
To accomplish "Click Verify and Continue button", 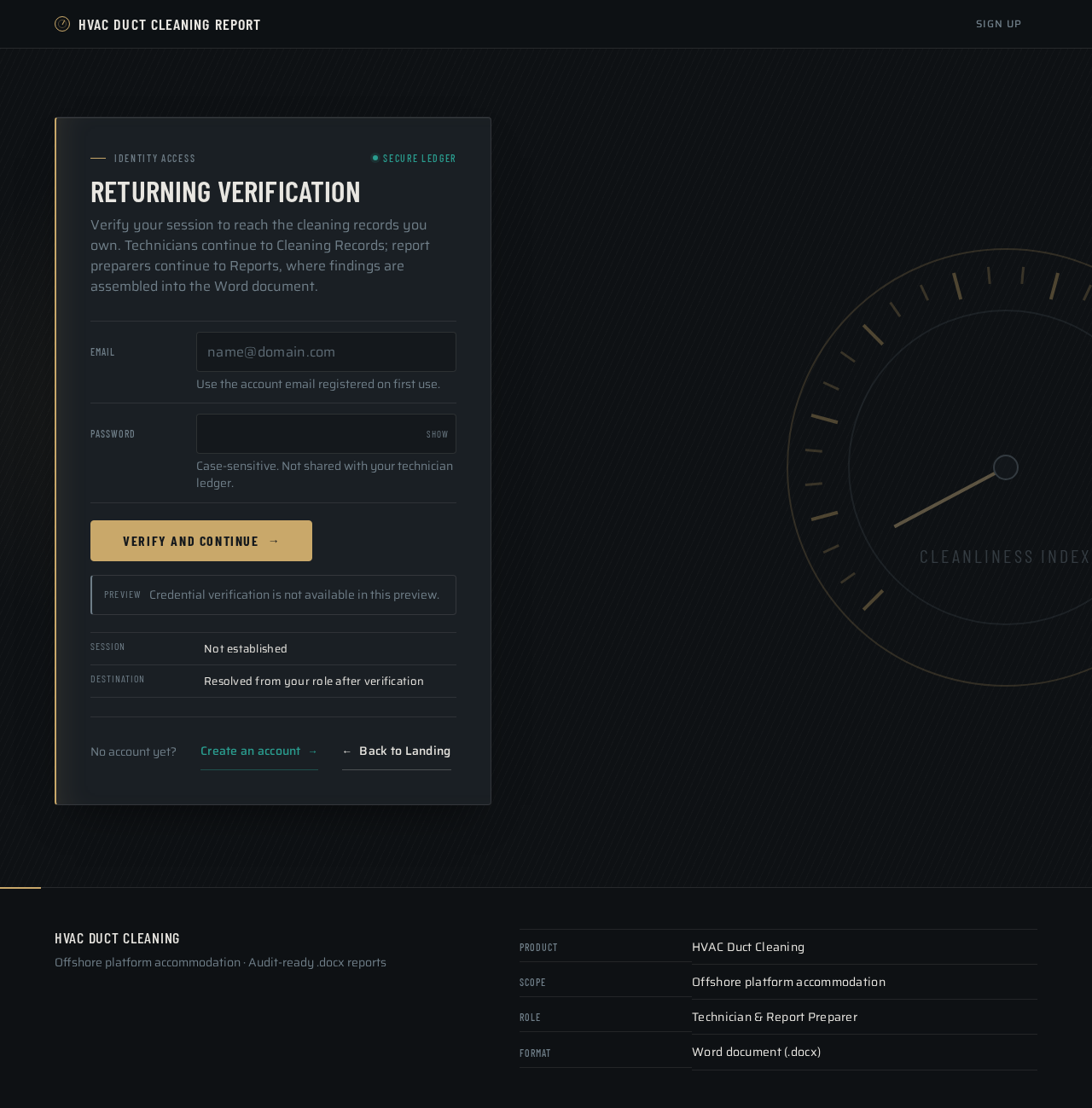I will [201, 541].
